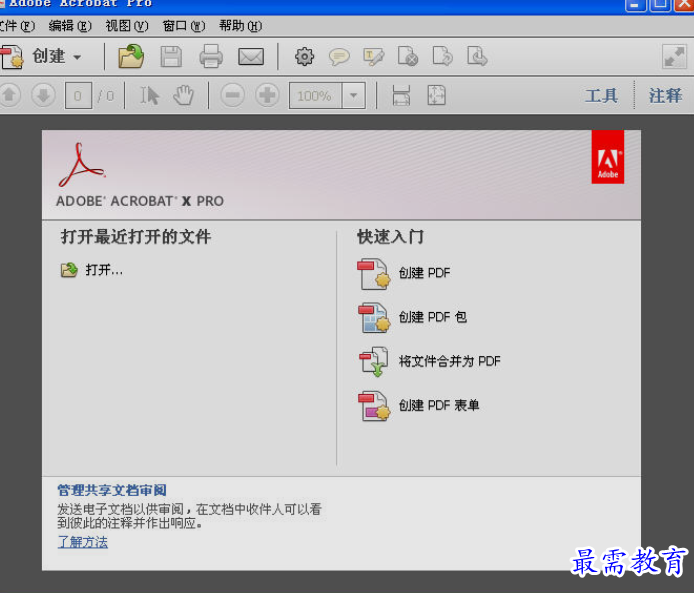
Task: Click the 了解方法 hyperlink
Action: [x=83, y=542]
